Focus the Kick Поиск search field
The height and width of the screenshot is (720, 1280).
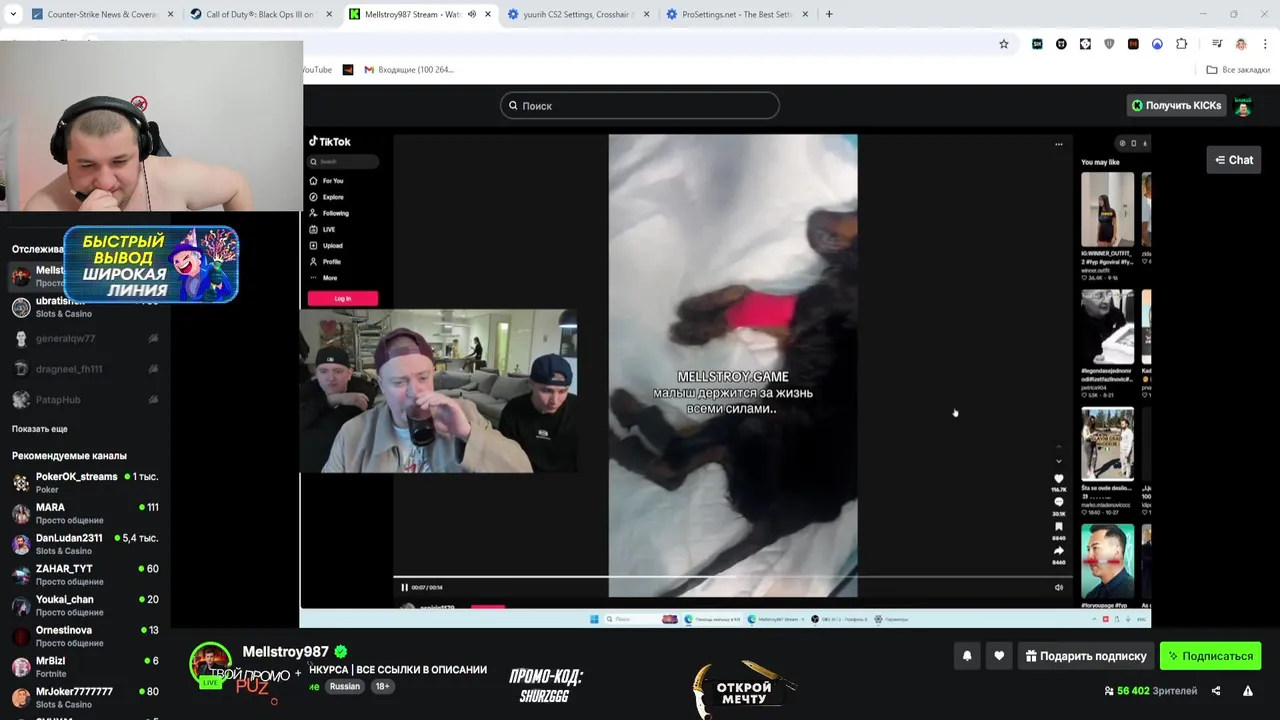(640, 105)
